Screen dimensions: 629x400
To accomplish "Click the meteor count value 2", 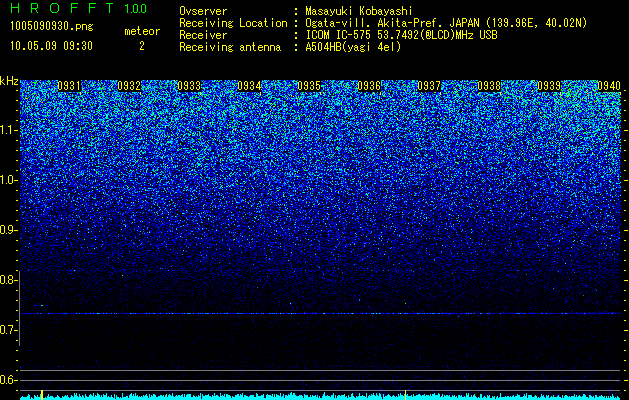I will pos(142,46).
